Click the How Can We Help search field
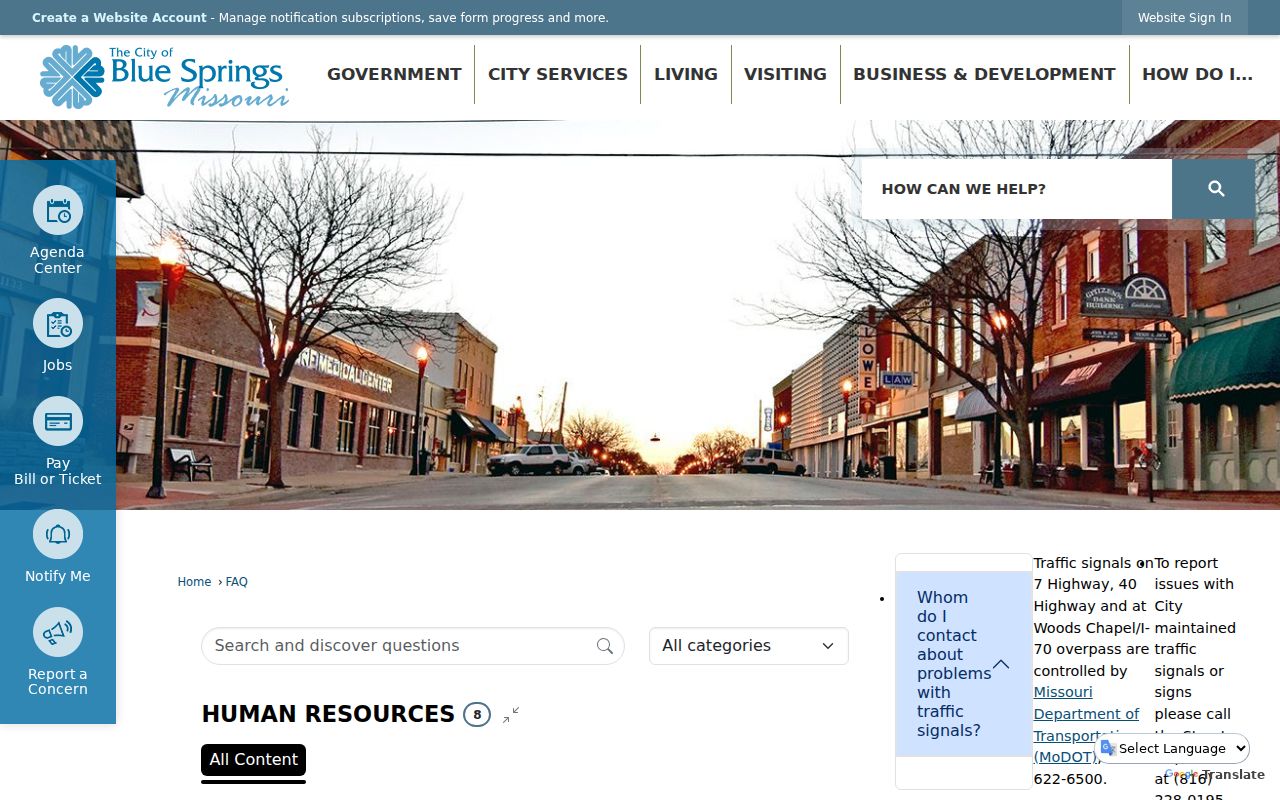1280x800 pixels. click(x=1017, y=189)
